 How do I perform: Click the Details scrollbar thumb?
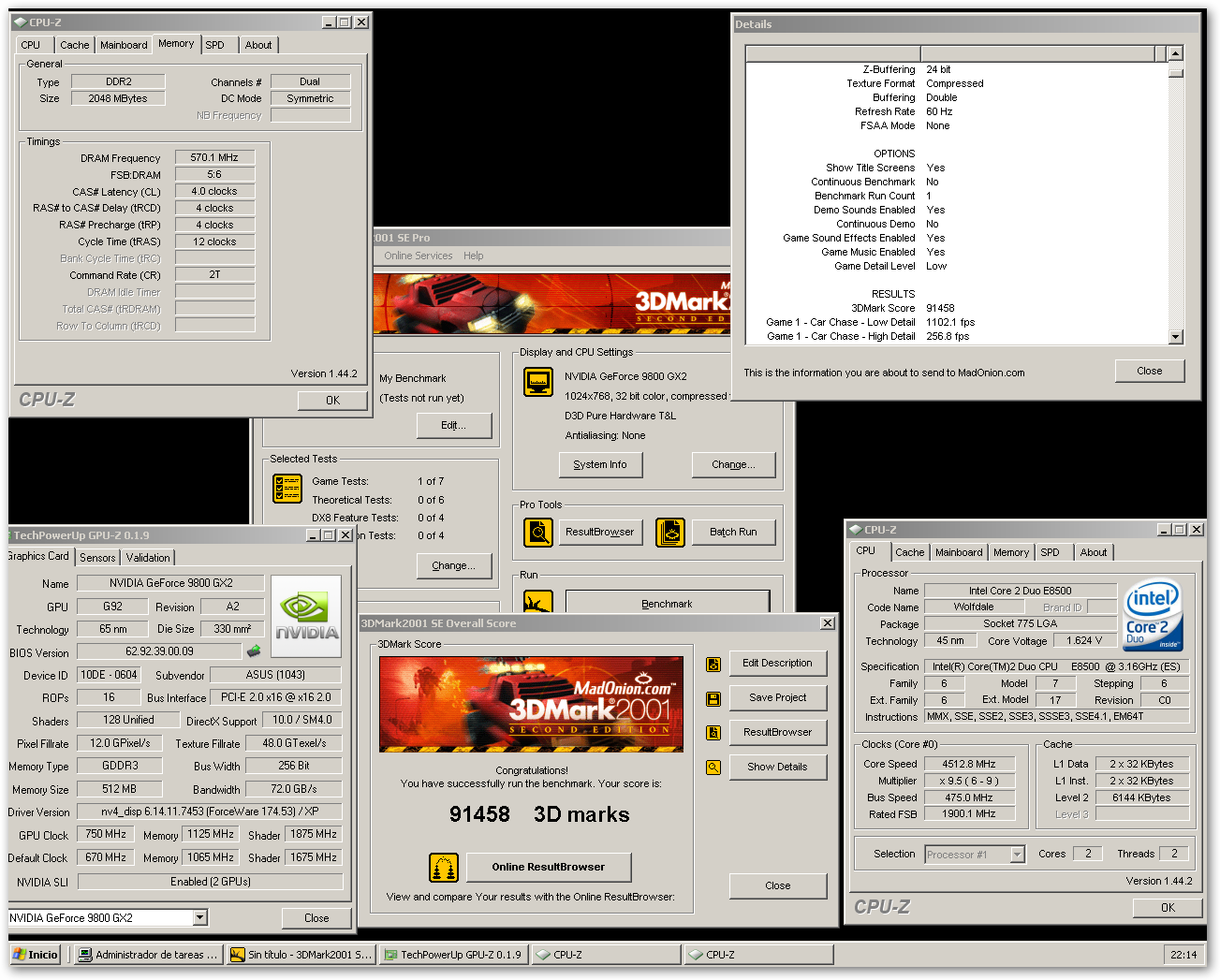pos(1176,71)
